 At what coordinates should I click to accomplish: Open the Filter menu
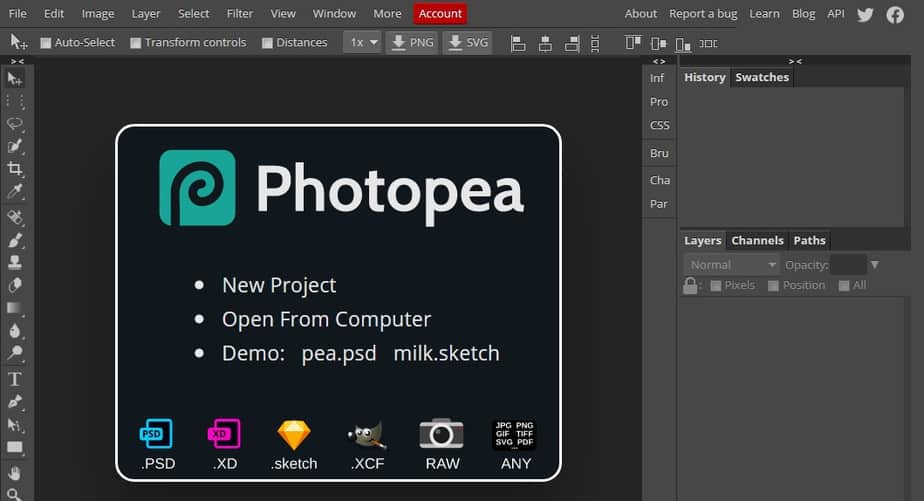click(240, 14)
